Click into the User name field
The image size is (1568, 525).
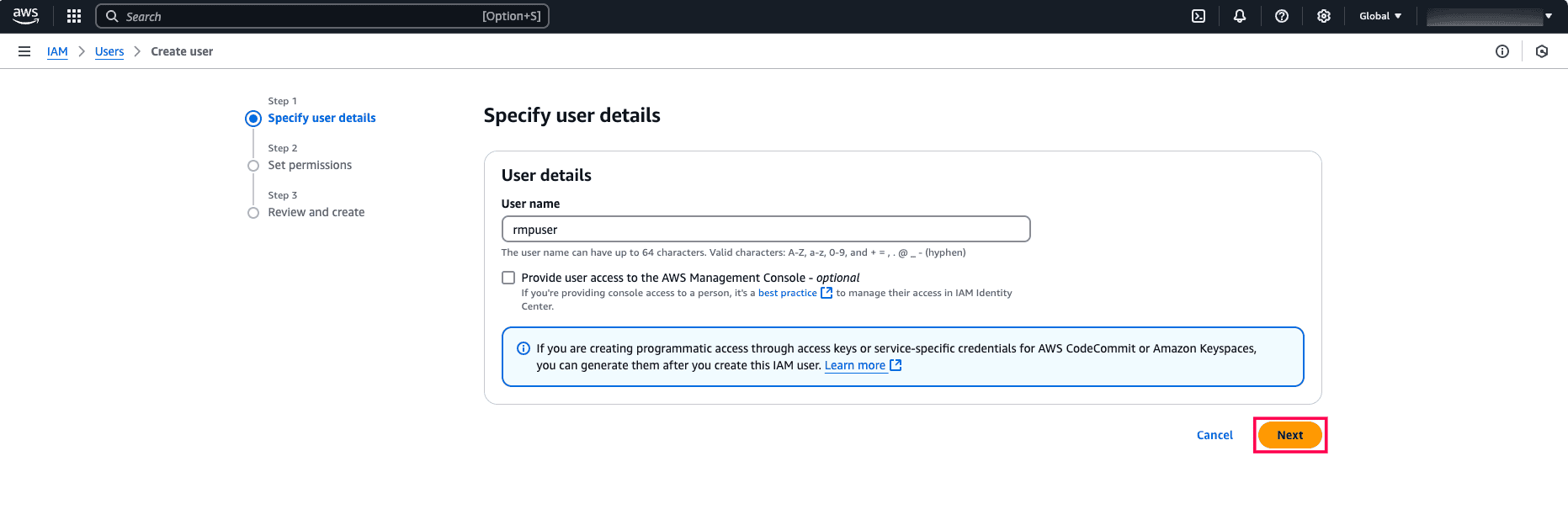[x=766, y=229]
